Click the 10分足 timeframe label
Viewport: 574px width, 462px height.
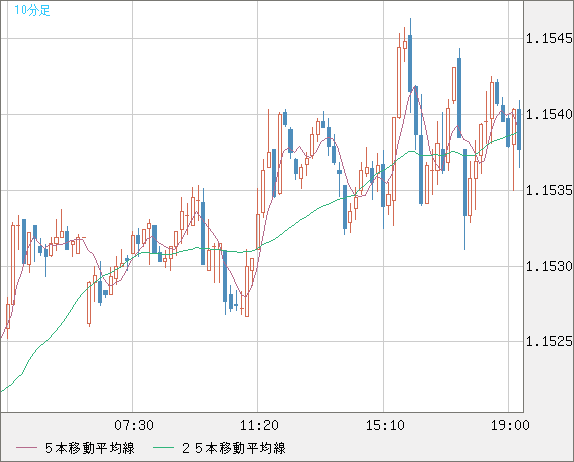(x=32, y=10)
